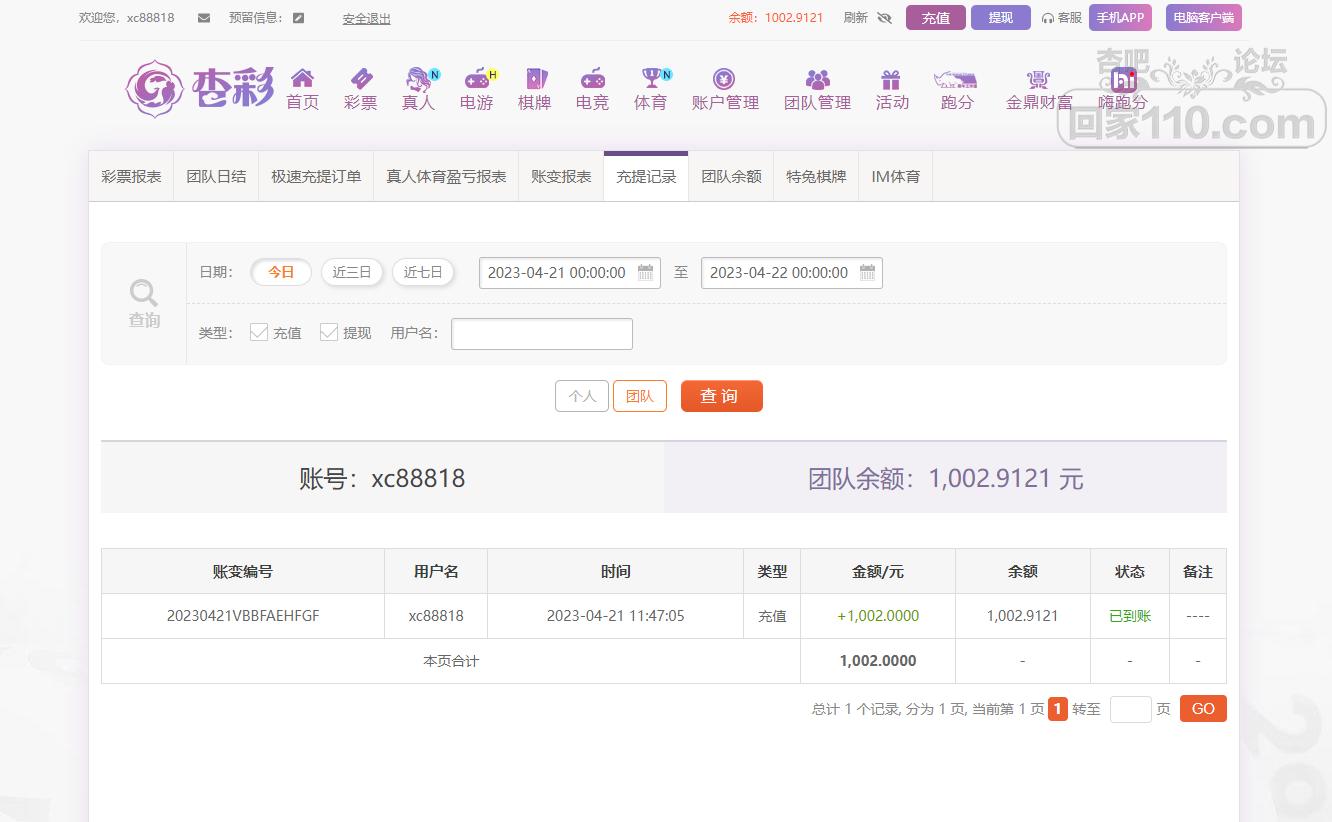1332x822 pixels.
Task: Open the start date calendar picker
Action: [646, 273]
